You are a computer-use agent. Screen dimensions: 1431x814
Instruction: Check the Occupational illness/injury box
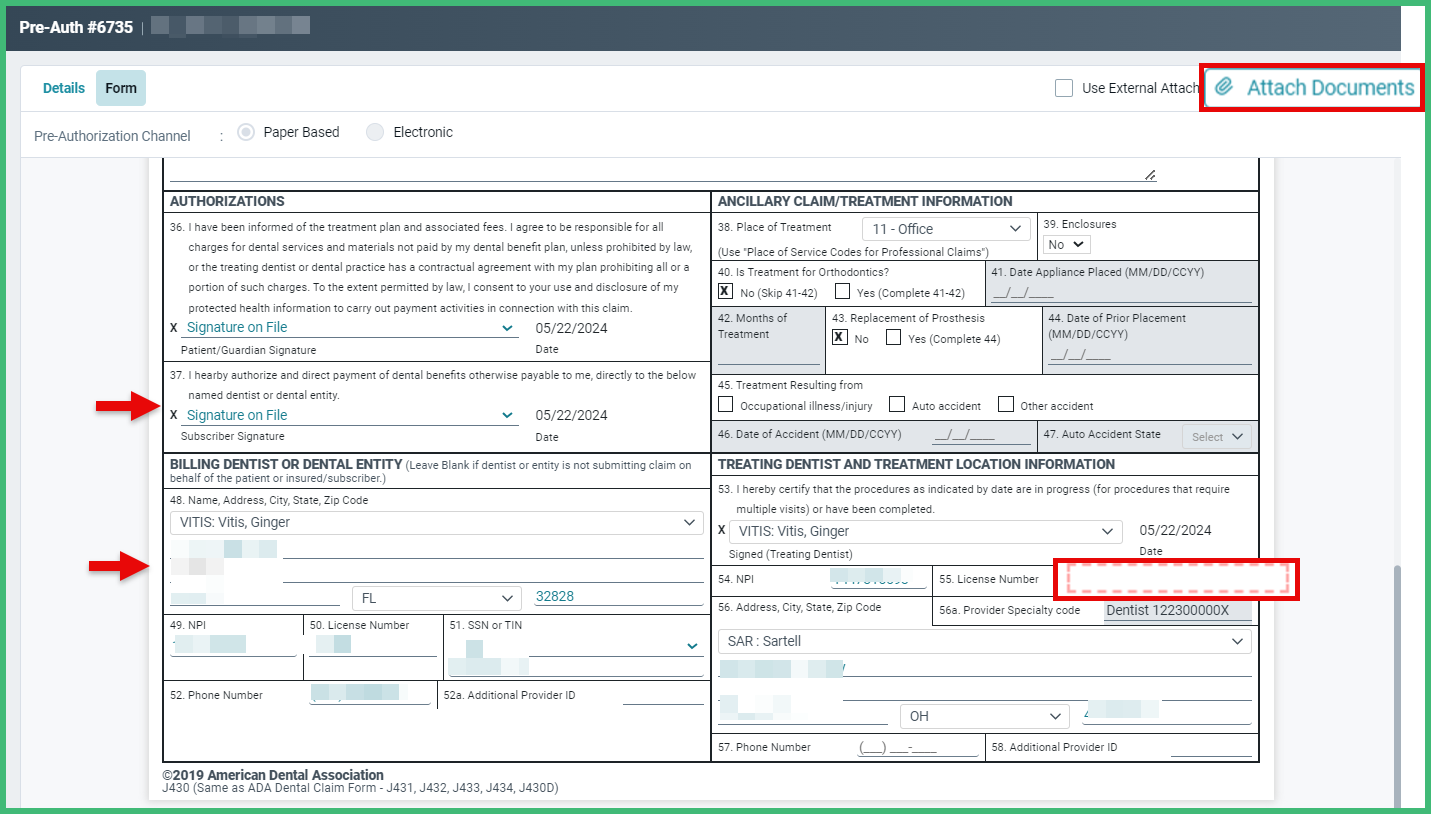coord(726,405)
